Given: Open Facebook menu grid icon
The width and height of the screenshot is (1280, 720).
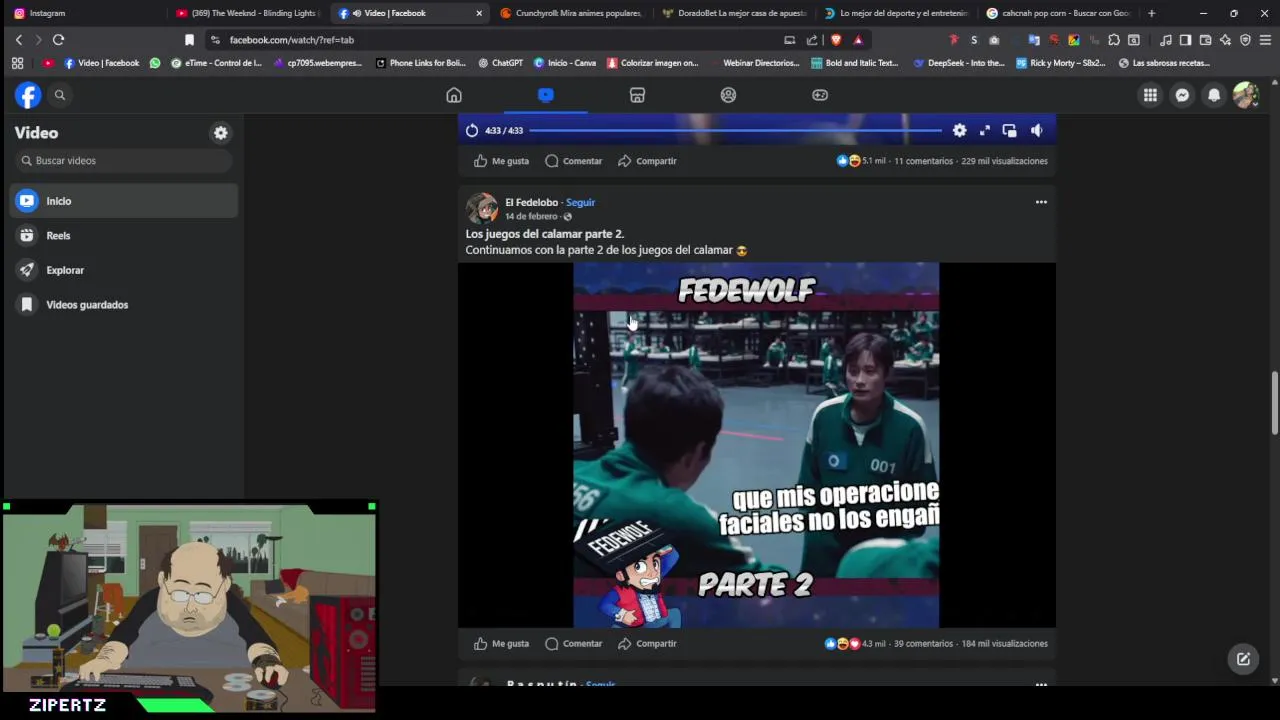Looking at the screenshot, I should coord(1150,95).
